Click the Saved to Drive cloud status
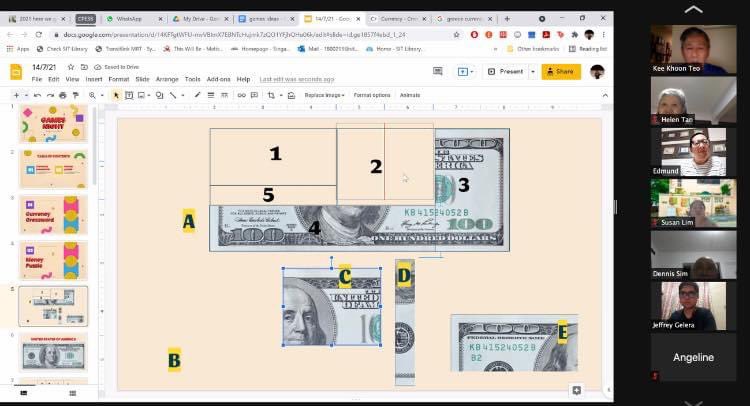This screenshot has height=406, width=750. 117,67
